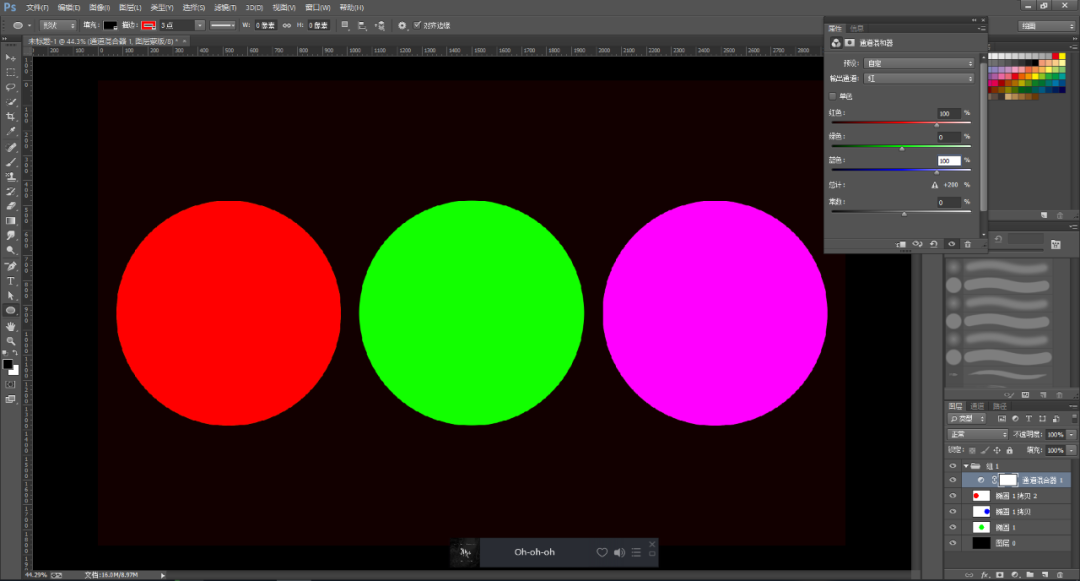Hide the blue ellipse copy layer

pos(953,511)
